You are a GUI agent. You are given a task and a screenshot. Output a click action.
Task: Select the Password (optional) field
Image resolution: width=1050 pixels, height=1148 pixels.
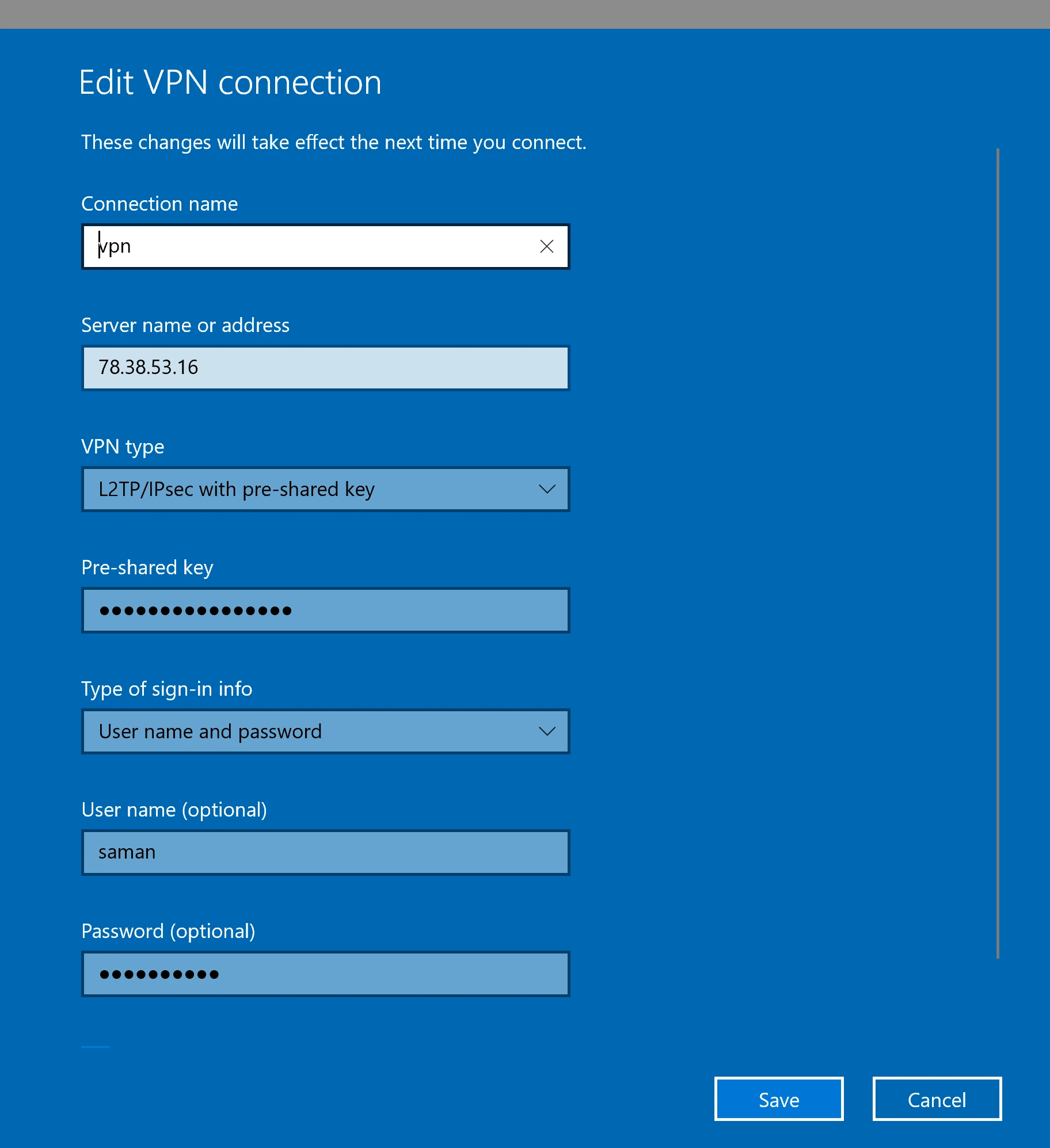point(325,974)
